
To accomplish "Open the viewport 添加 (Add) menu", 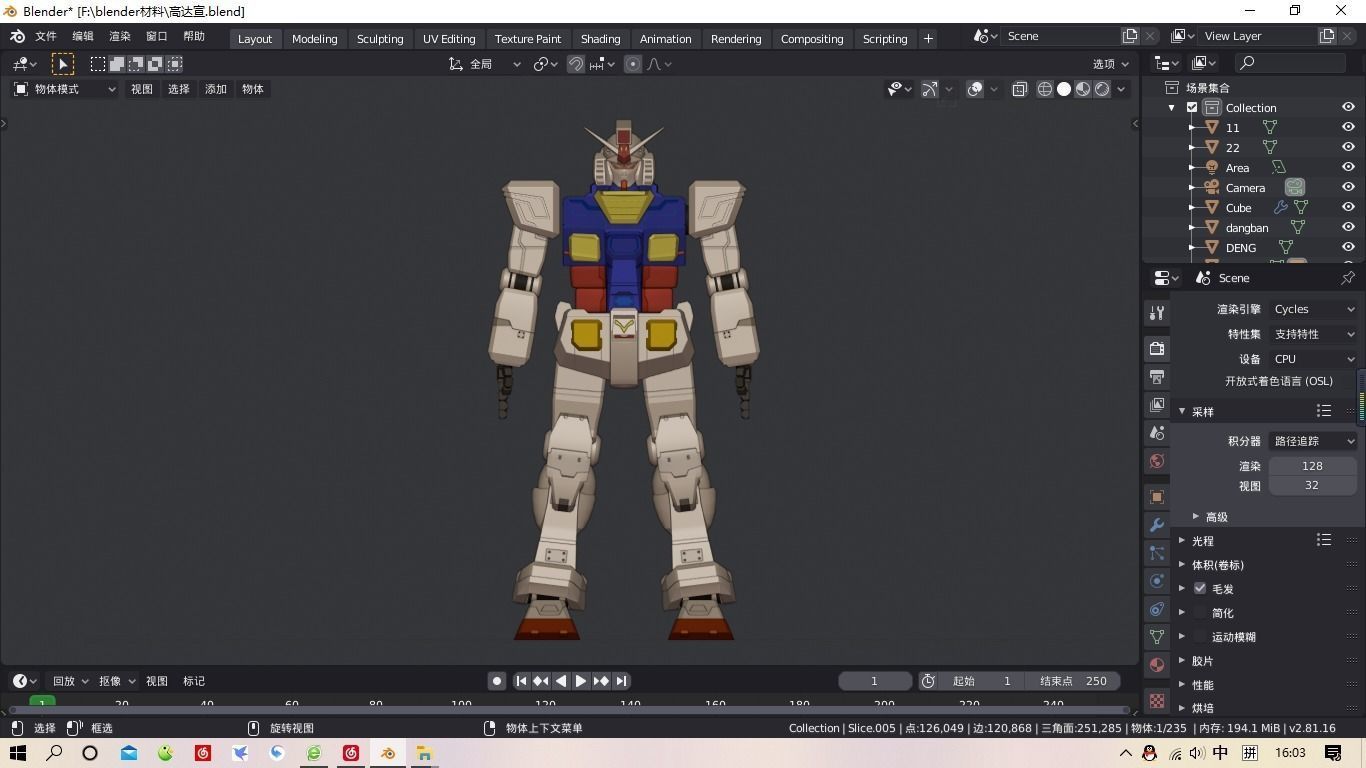I will point(216,89).
